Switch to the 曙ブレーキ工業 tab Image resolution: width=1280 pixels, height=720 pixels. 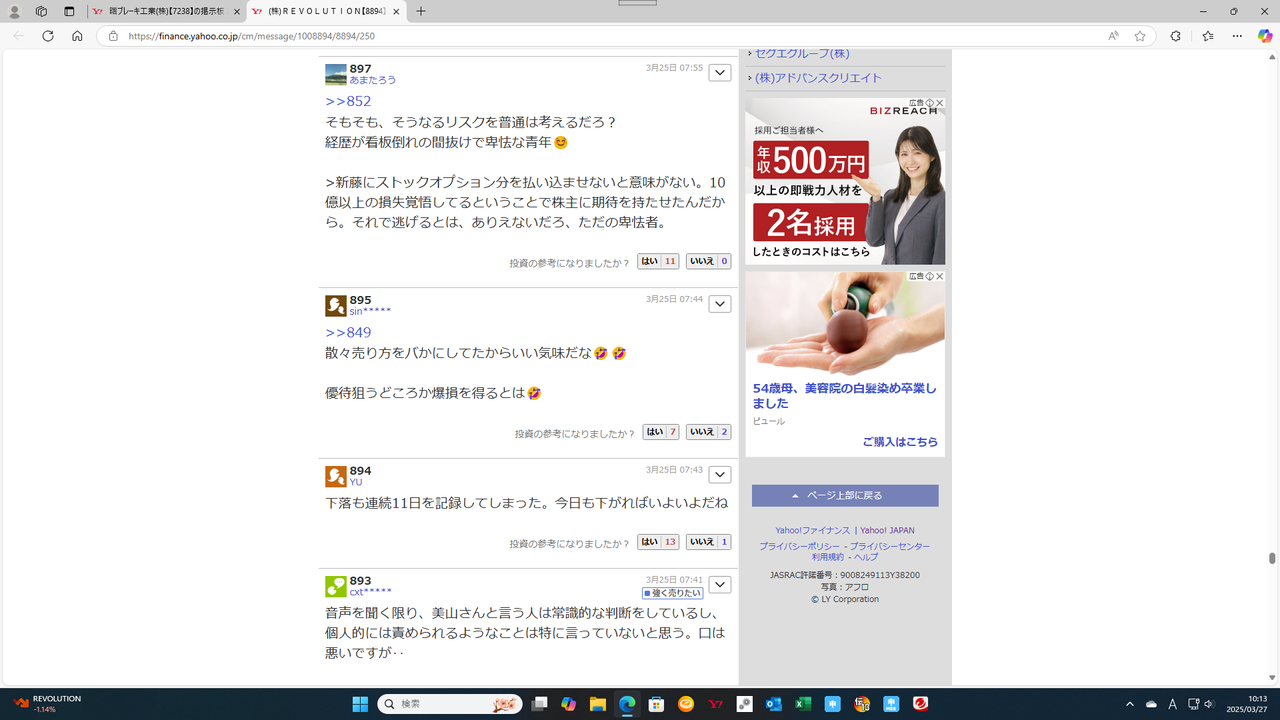[x=165, y=12]
